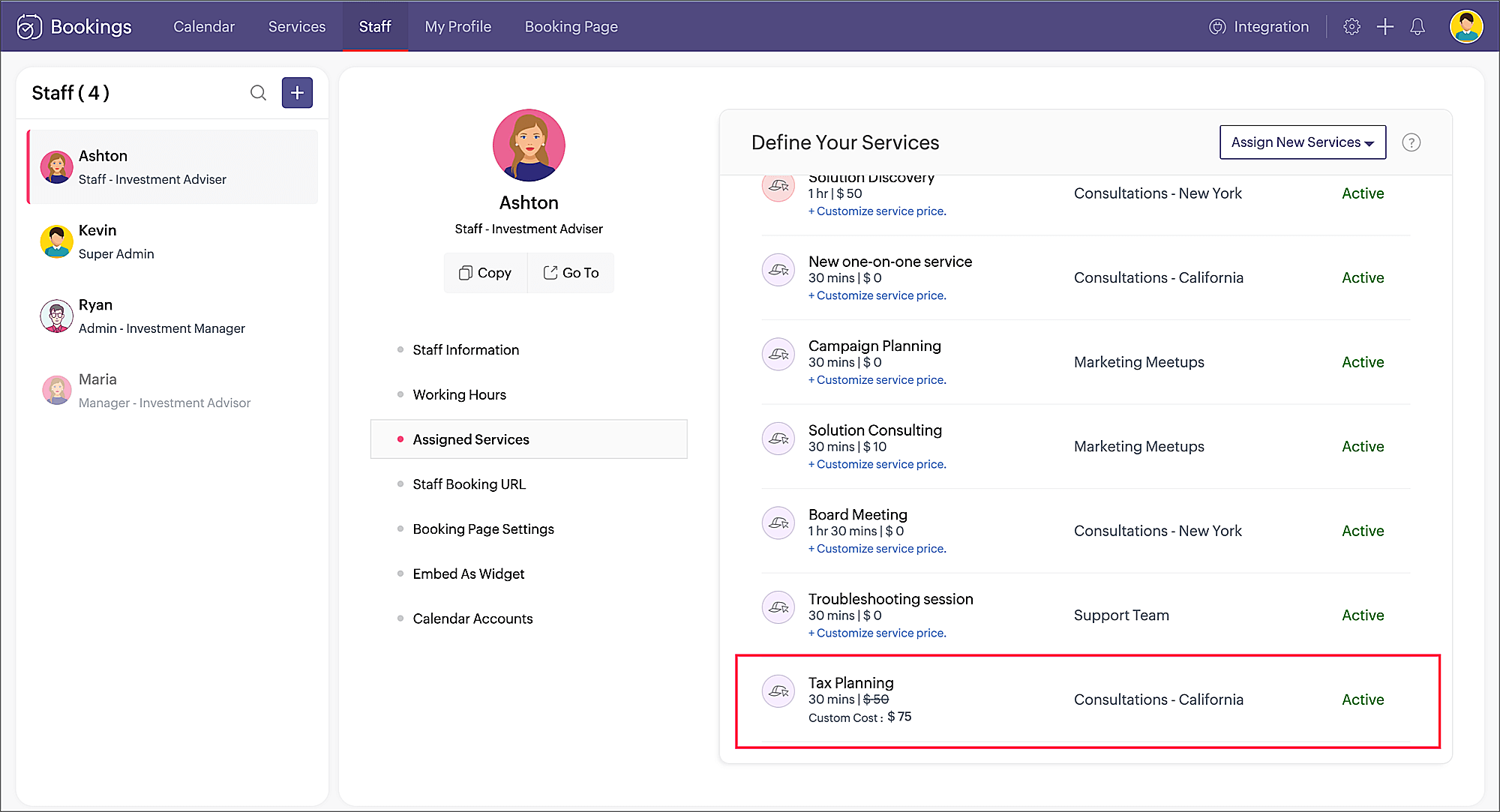Screen dimensions: 1500x812
Task: Click the Bookings logo icon
Action: pos(28,27)
